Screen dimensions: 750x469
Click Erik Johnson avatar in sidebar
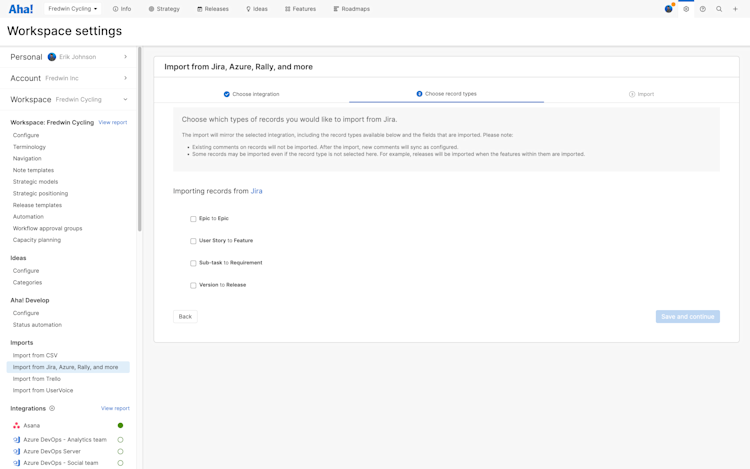[x=52, y=57]
